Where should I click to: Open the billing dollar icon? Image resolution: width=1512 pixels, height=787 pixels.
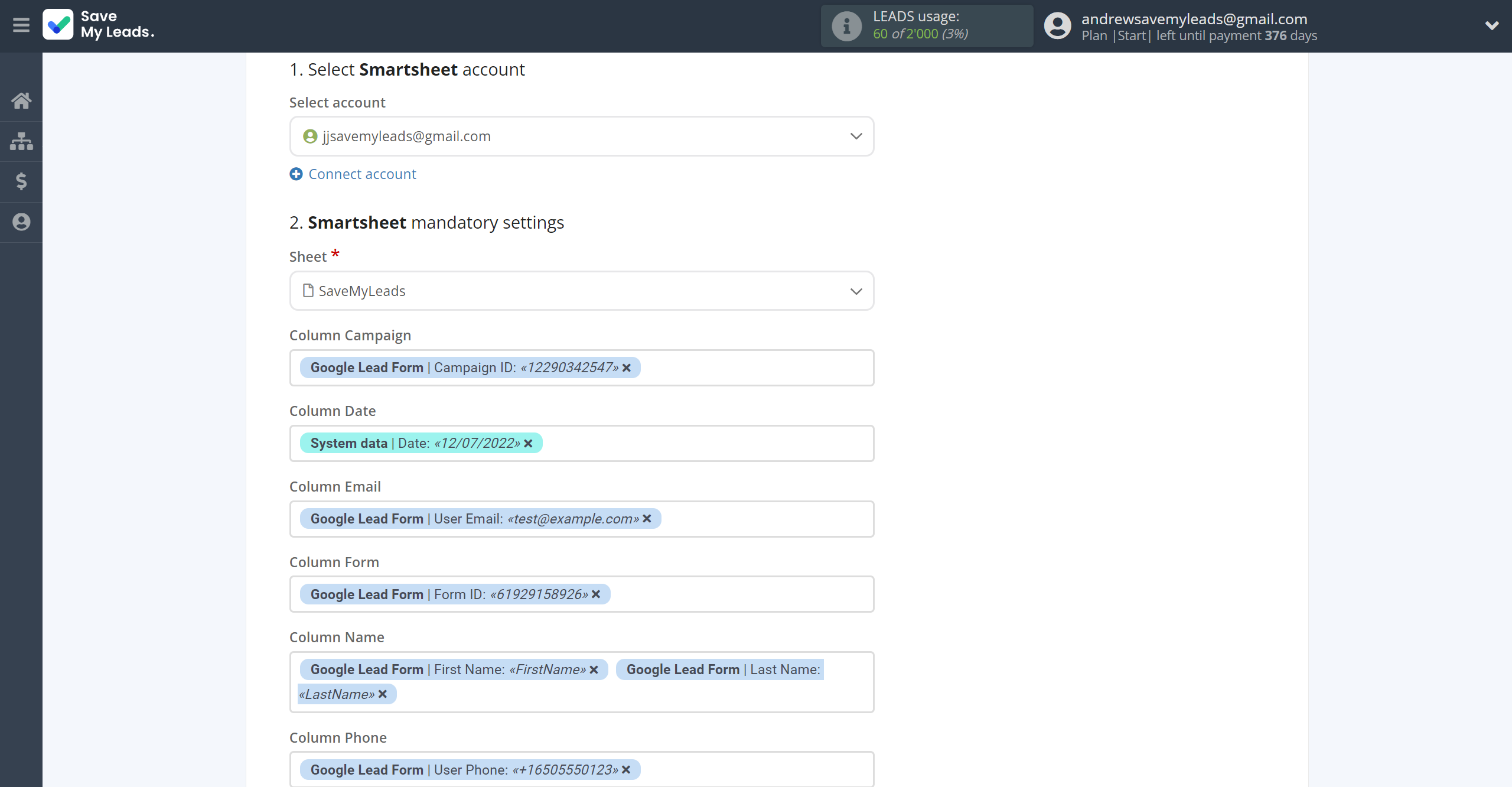point(21,181)
